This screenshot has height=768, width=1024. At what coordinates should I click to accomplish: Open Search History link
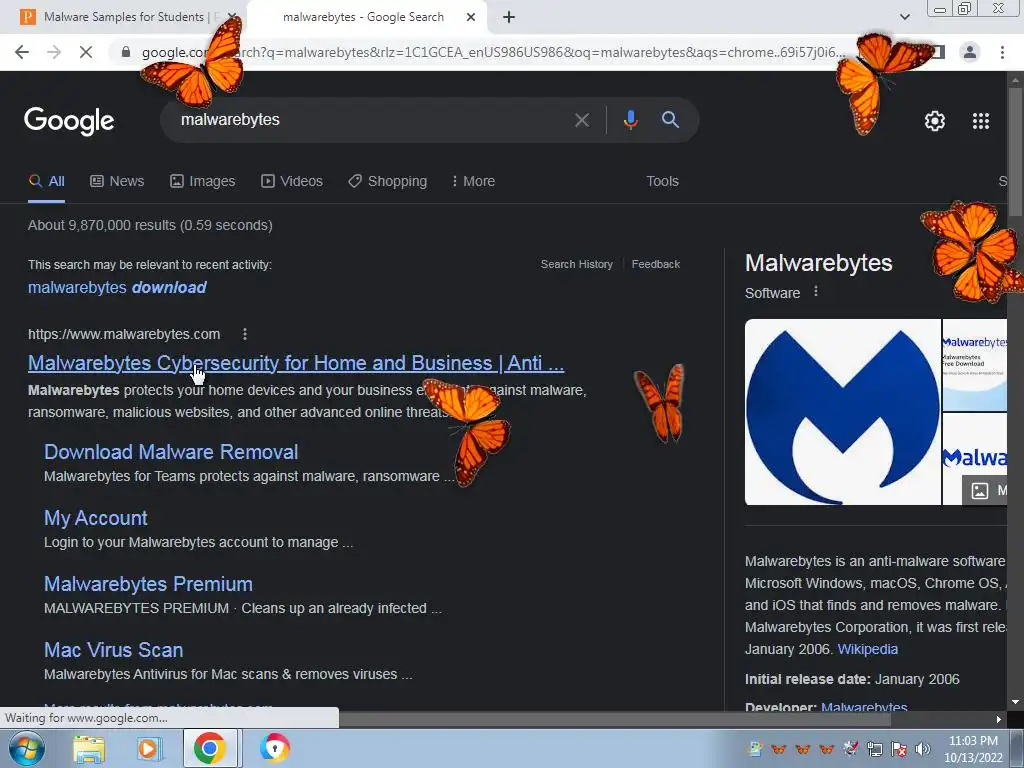[577, 264]
